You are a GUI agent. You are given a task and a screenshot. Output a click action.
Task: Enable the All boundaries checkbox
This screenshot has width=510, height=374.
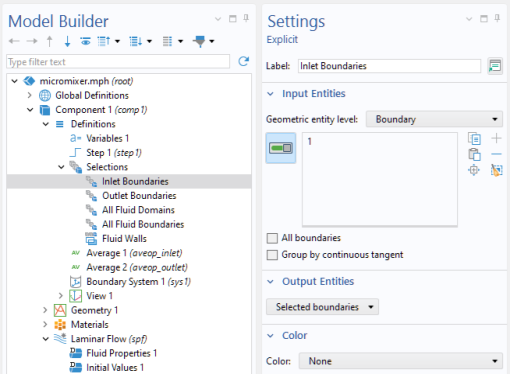click(272, 238)
